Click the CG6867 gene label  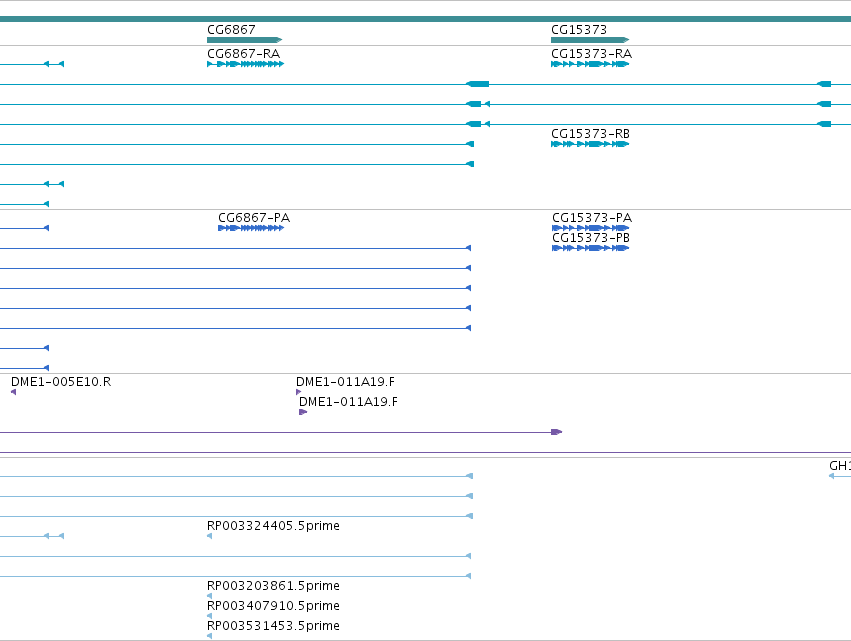231,29
